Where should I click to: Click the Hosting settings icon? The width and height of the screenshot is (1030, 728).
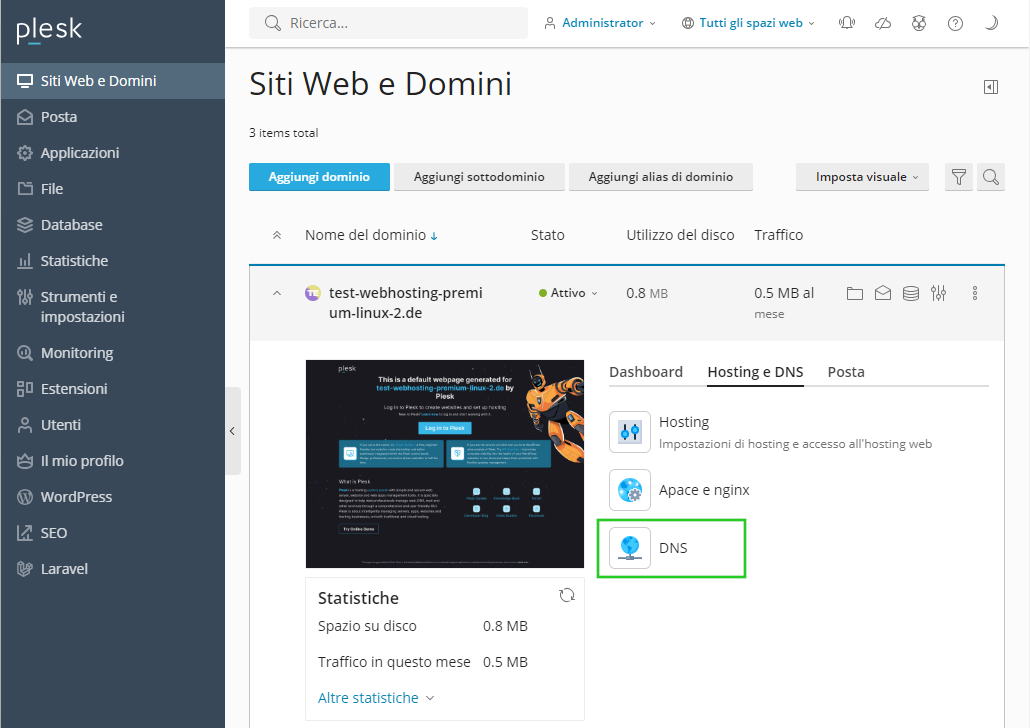[630, 432]
